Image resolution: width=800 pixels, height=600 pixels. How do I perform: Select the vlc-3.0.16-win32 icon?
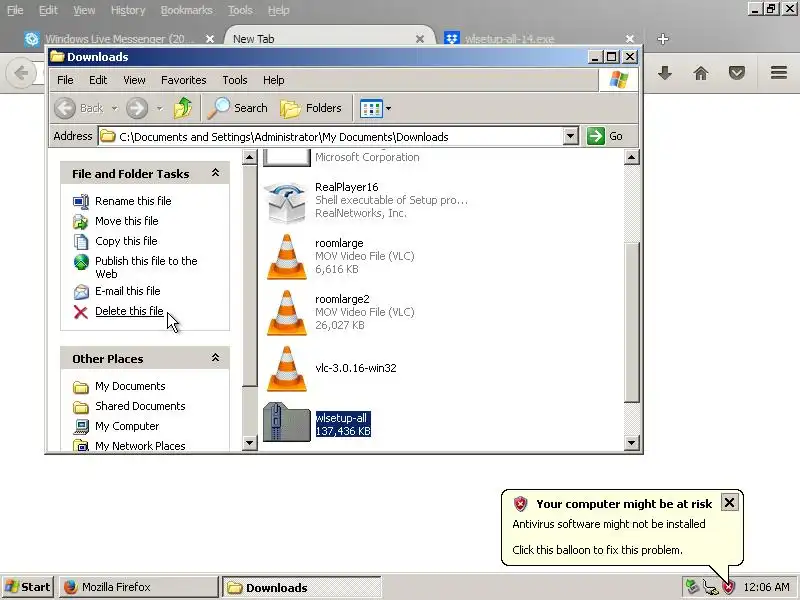coord(286,369)
